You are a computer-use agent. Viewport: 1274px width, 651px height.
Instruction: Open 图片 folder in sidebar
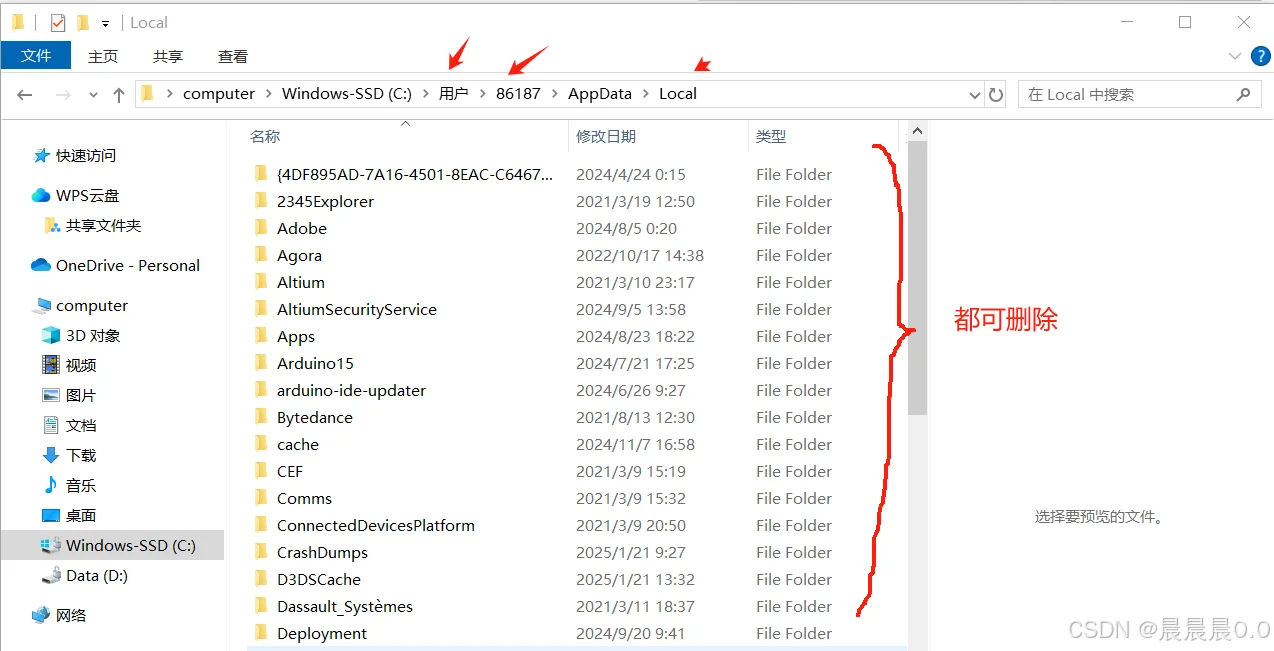[69, 395]
